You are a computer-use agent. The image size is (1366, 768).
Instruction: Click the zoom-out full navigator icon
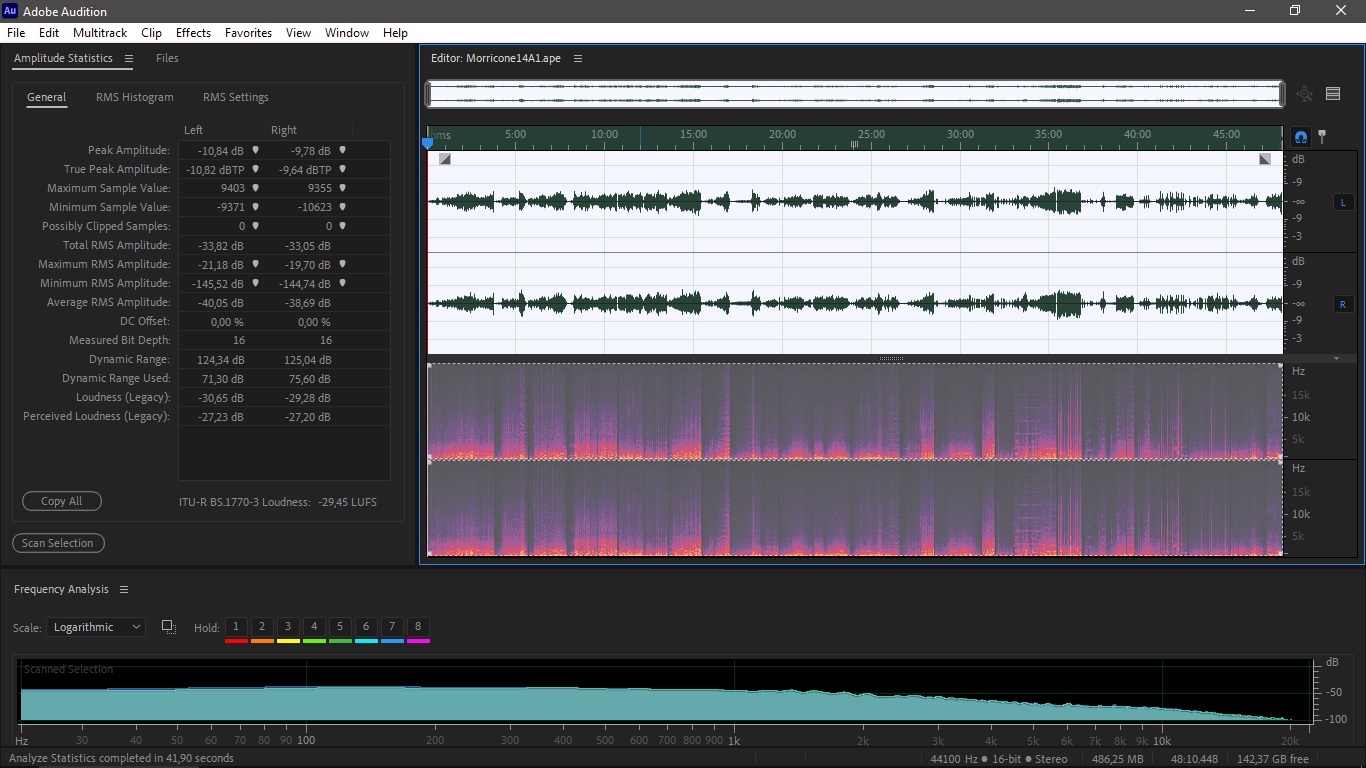[1304, 94]
